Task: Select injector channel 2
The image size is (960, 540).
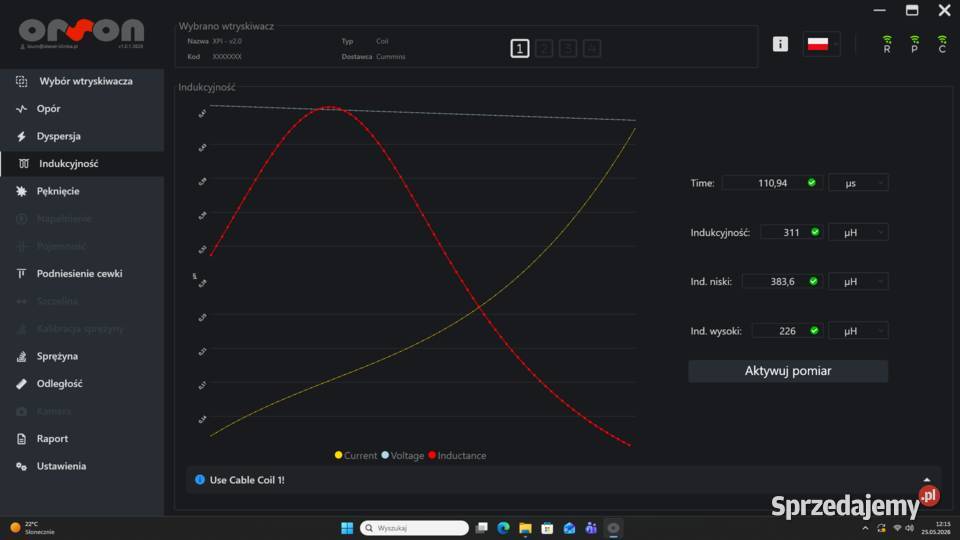Action: coord(544,48)
